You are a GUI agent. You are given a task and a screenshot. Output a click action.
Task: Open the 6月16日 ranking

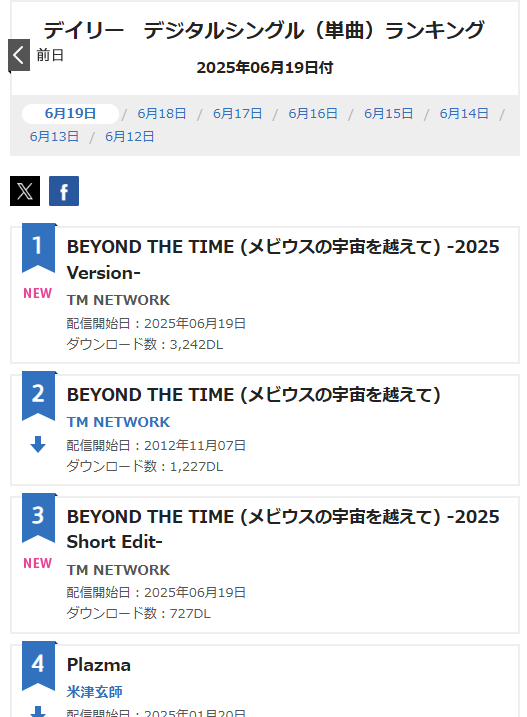click(313, 113)
